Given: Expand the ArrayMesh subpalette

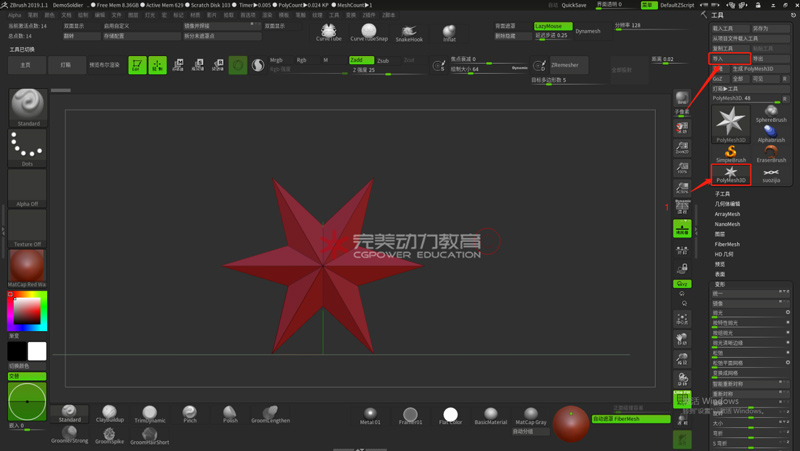Looking at the screenshot, I should [x=727, y=213].
